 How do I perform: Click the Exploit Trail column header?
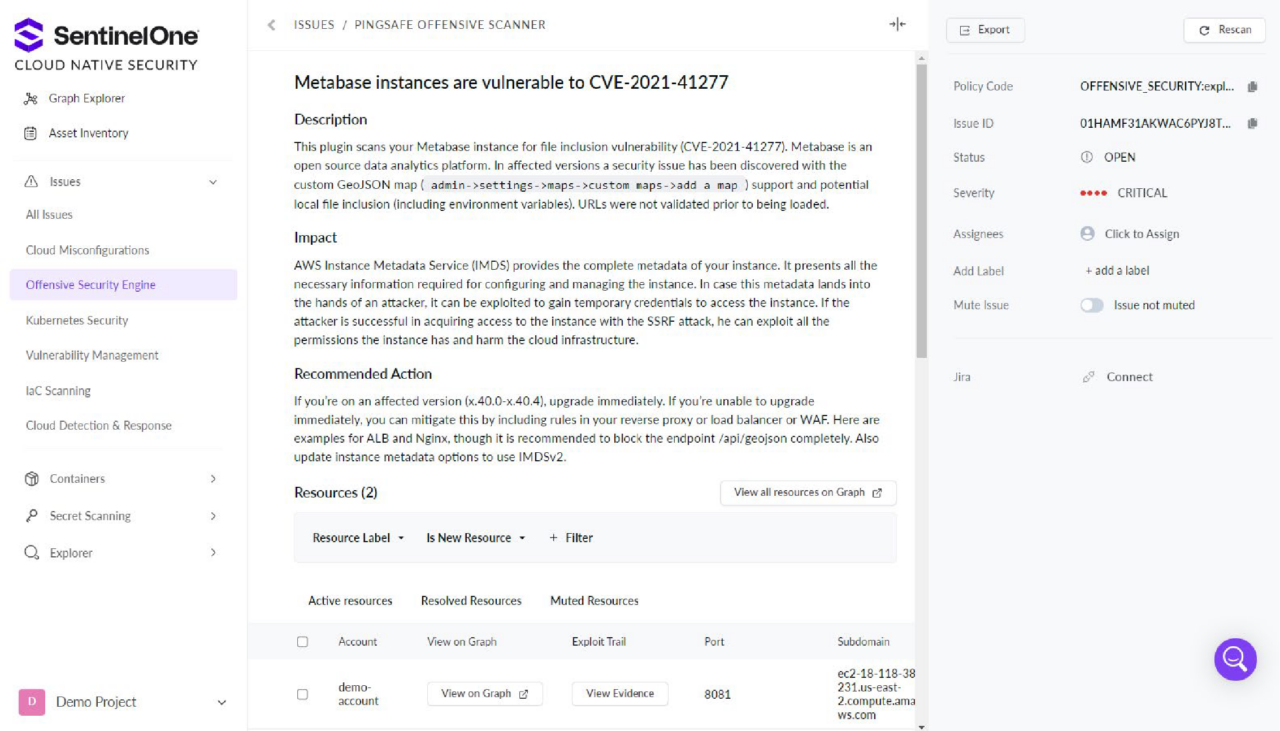point(599,642)
